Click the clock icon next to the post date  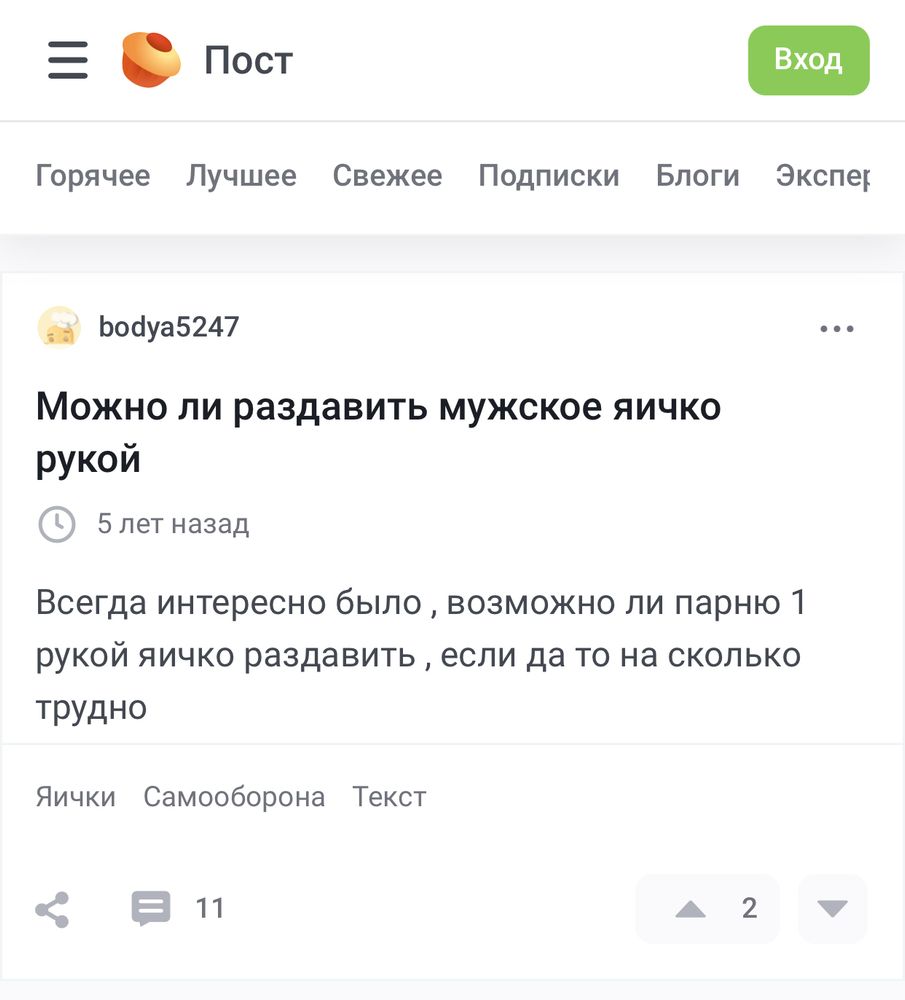[57, 524]
